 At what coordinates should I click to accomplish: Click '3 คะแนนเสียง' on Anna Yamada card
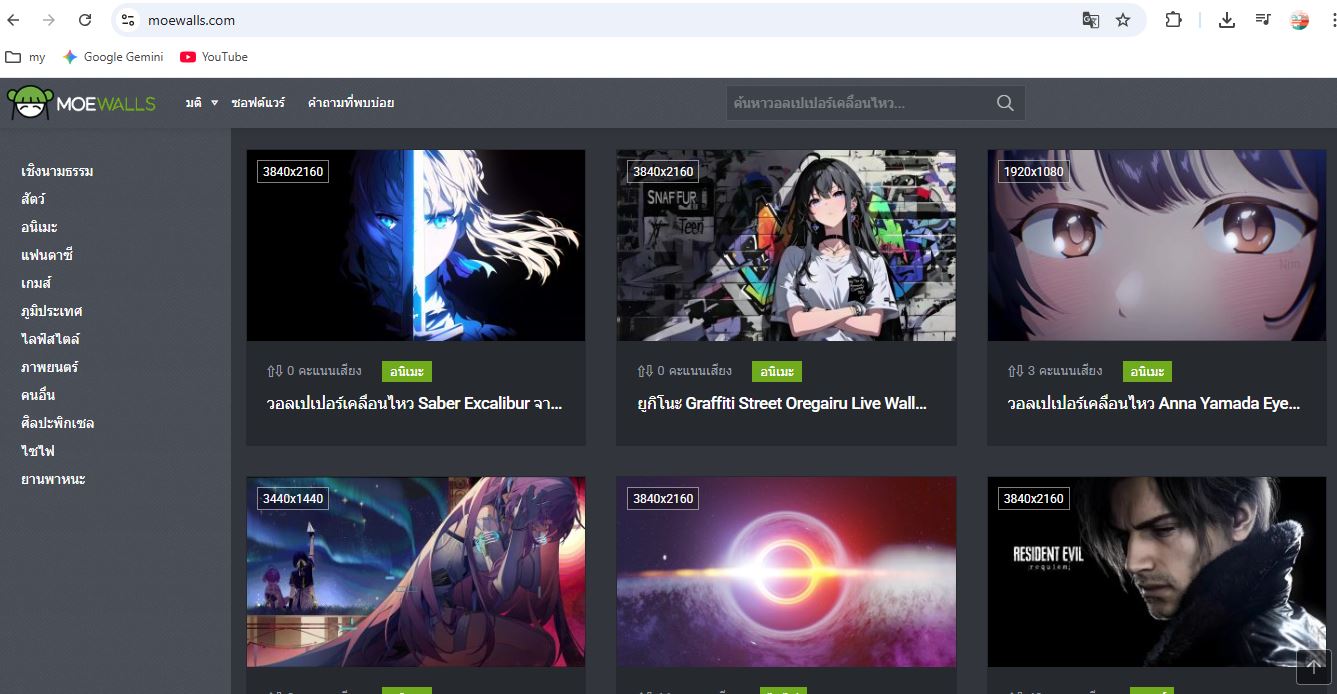[1065, 371]
